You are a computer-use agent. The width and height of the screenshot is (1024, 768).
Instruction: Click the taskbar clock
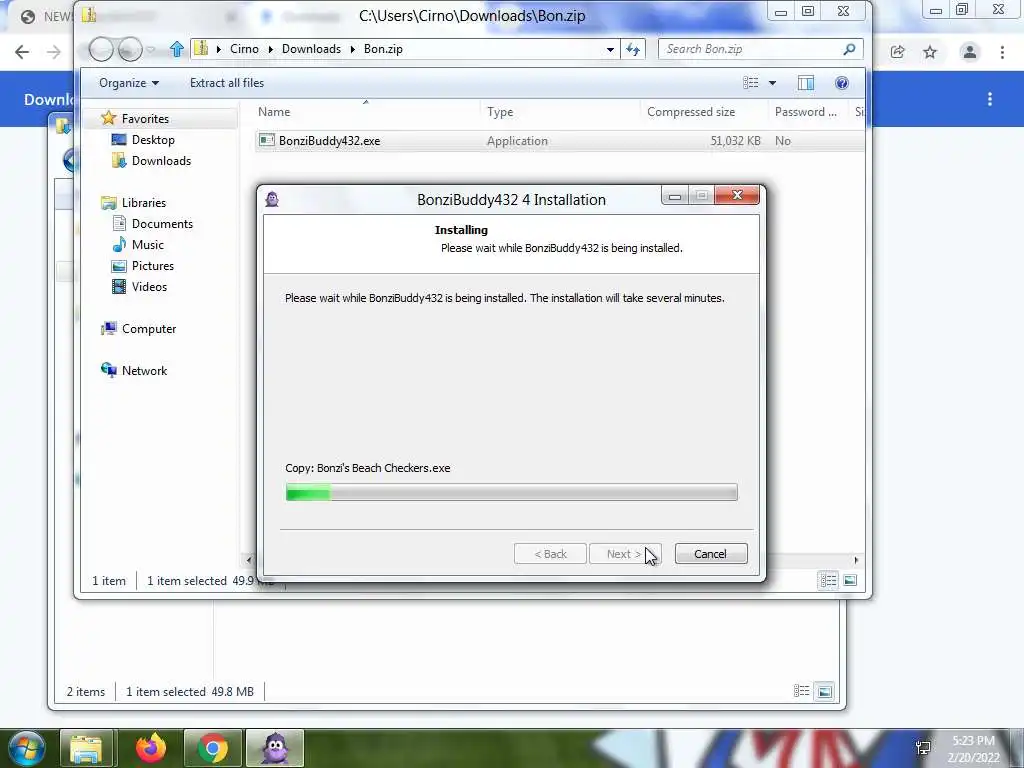973,749
